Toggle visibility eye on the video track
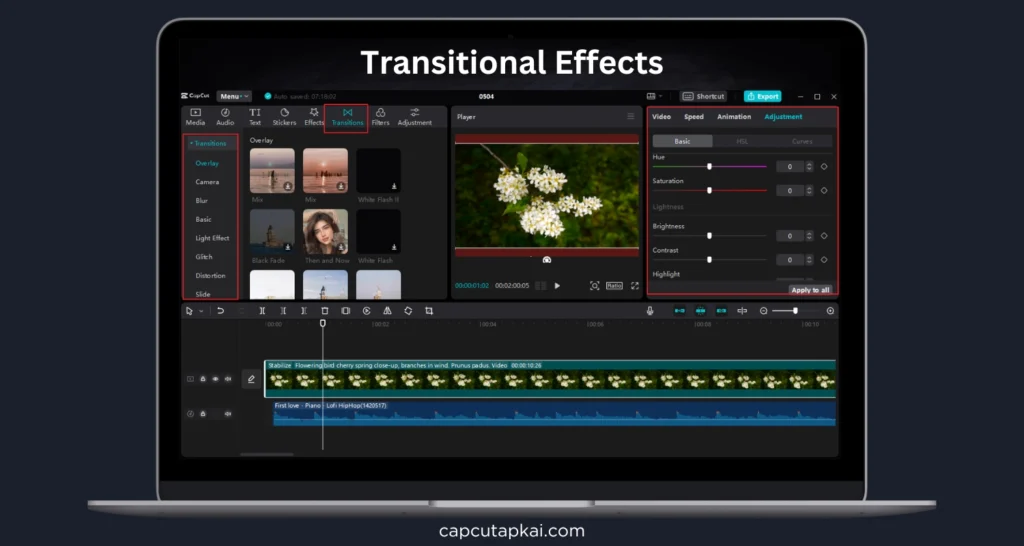This screenshot has height=546, width=1024. pyautogui.click(x=215, y=379)
